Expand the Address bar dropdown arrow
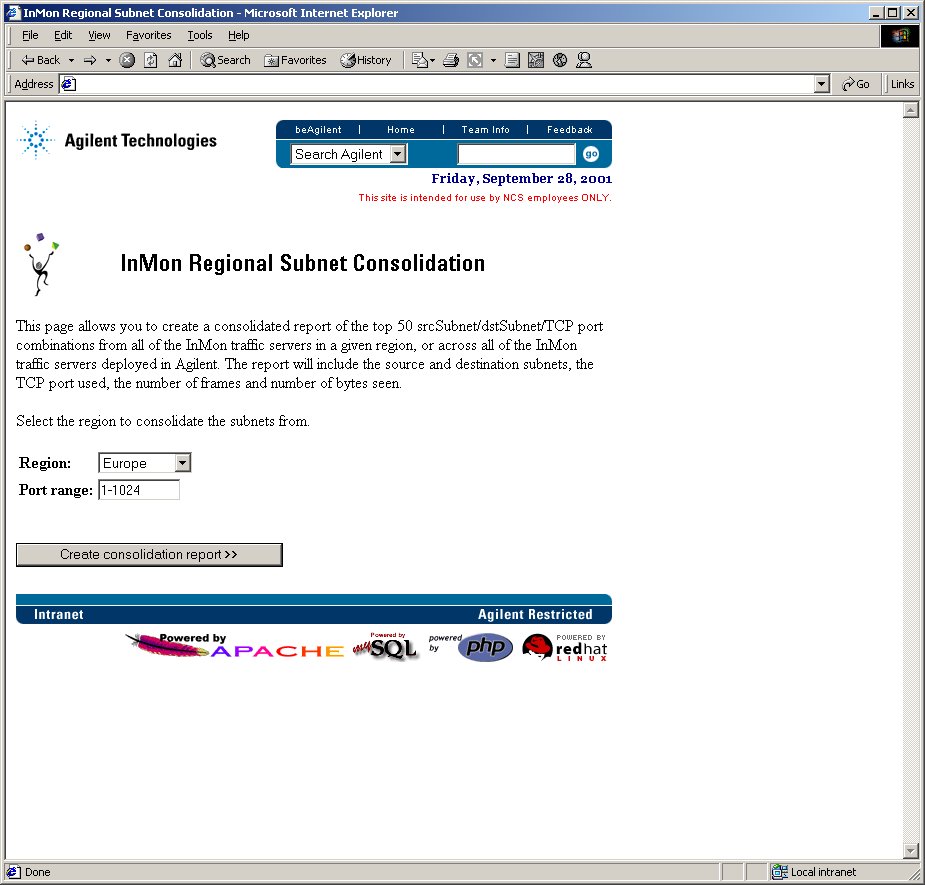 [822, 84]
